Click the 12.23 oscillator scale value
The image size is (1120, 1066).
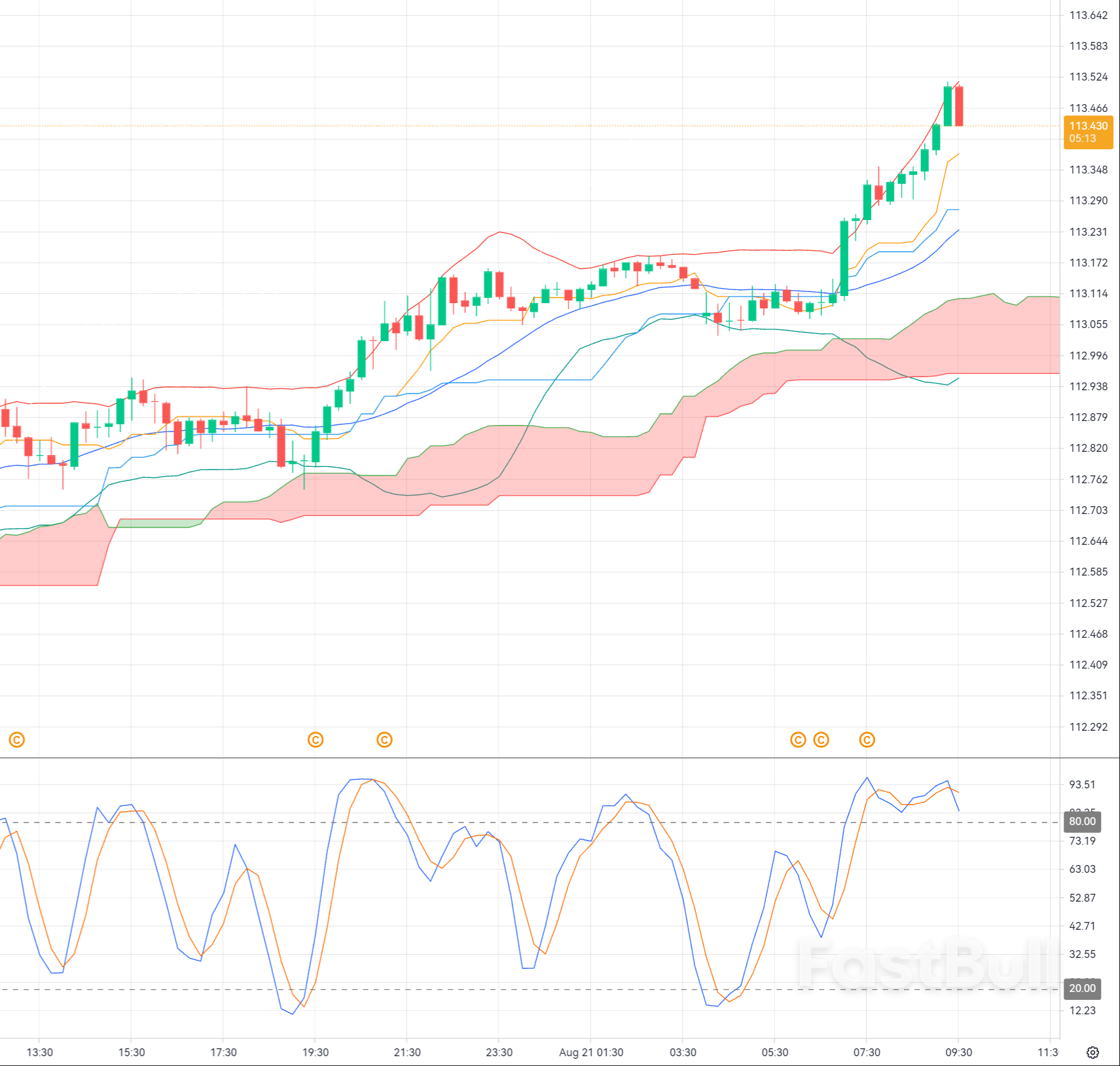pyautogui.click(x=1082, y=1010)
